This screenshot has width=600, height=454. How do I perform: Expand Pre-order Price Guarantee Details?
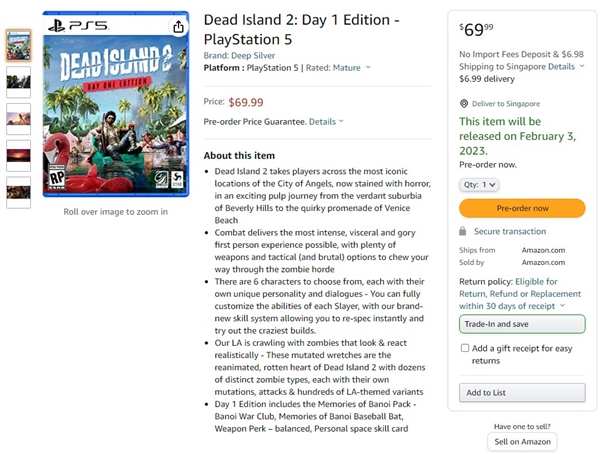click(326, 122)
